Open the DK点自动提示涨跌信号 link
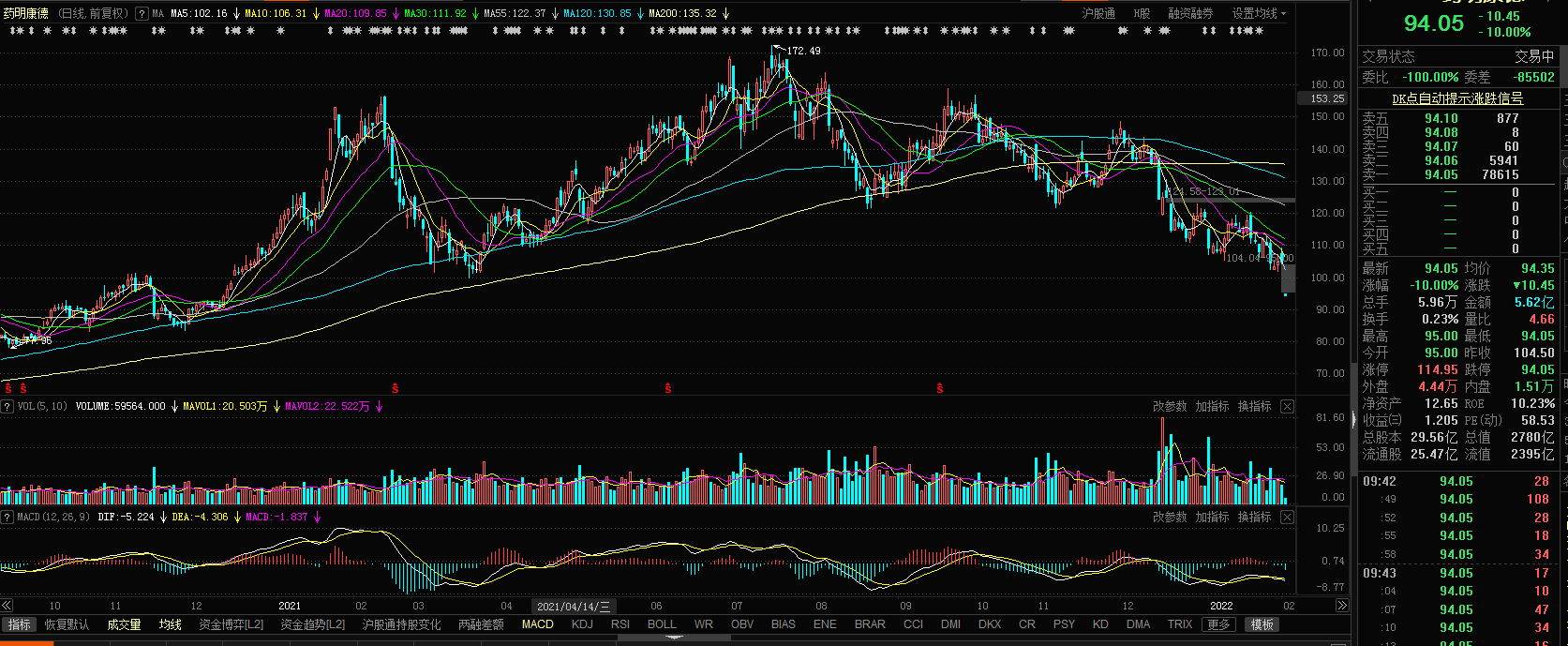Screen dimensions: 1568x646 click(1457, 98)
